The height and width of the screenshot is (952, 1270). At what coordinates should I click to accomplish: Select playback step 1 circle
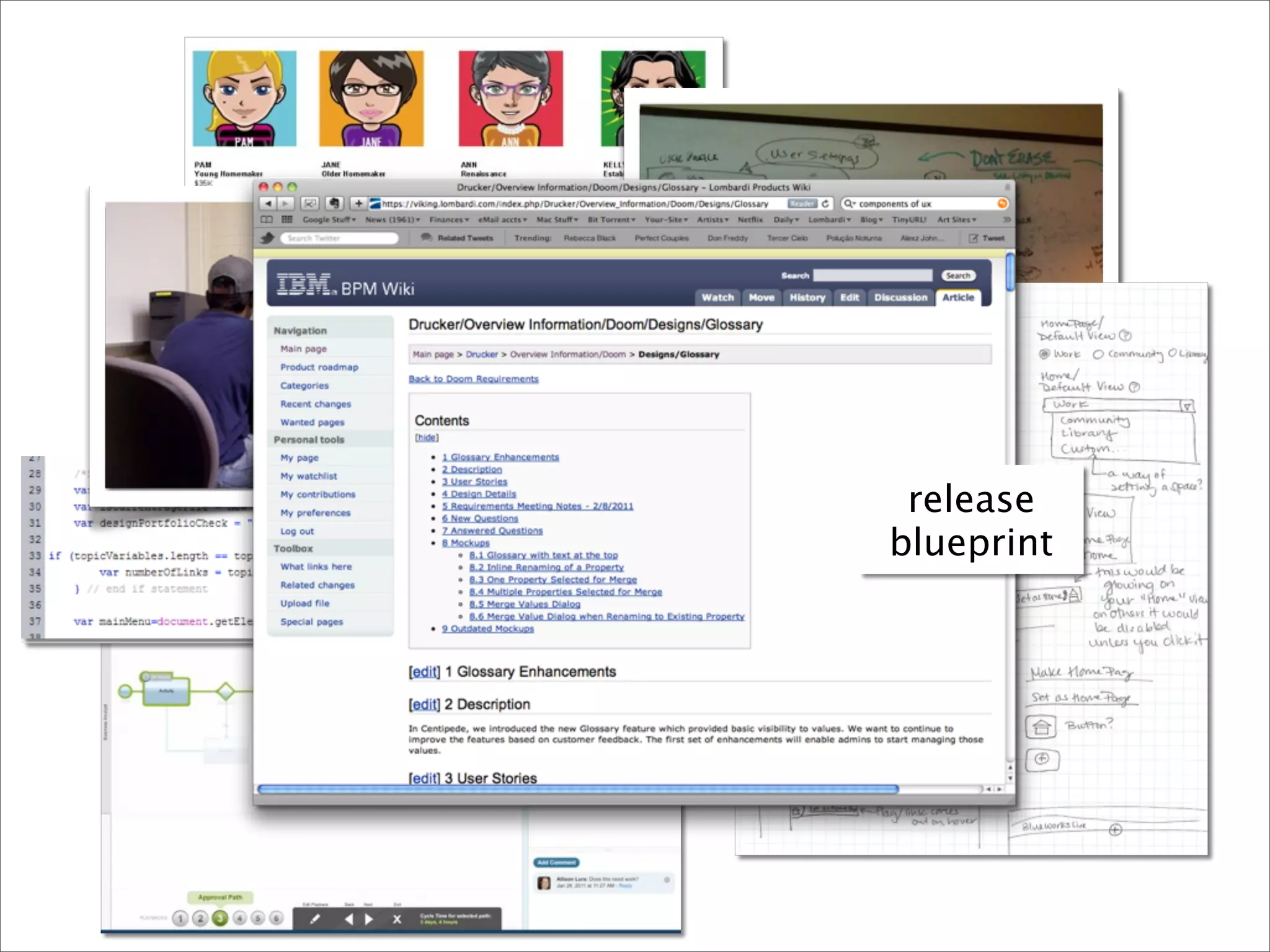point(180,919)
